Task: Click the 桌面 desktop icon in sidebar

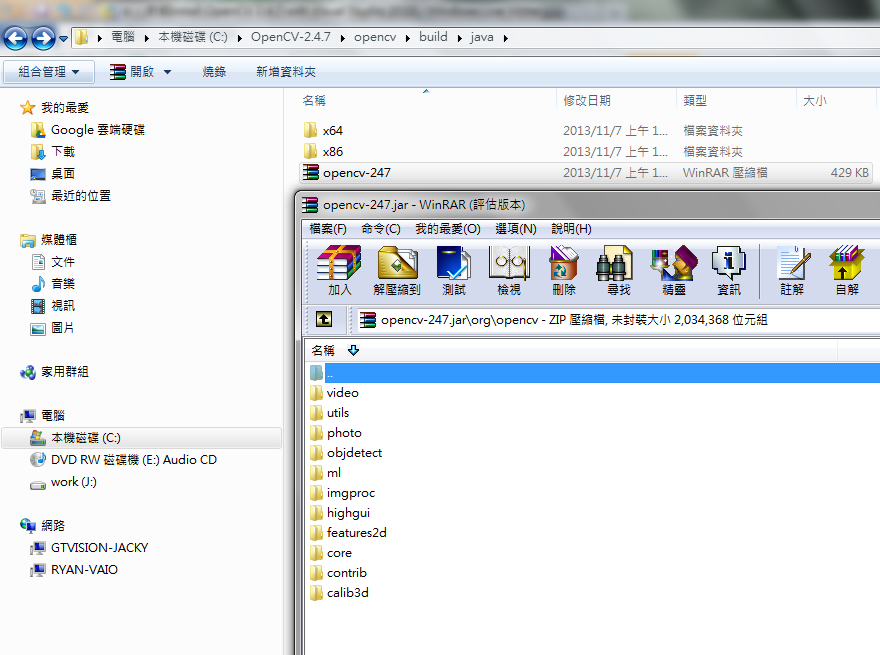Action: point(38,174)
